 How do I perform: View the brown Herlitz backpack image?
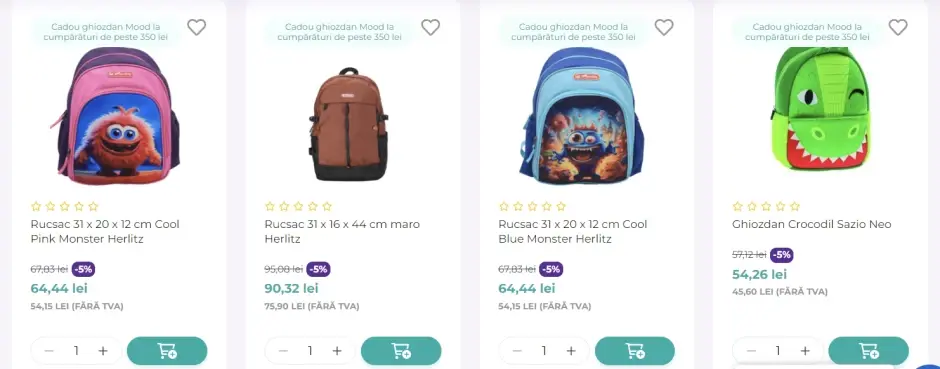[x=348, y=124]
